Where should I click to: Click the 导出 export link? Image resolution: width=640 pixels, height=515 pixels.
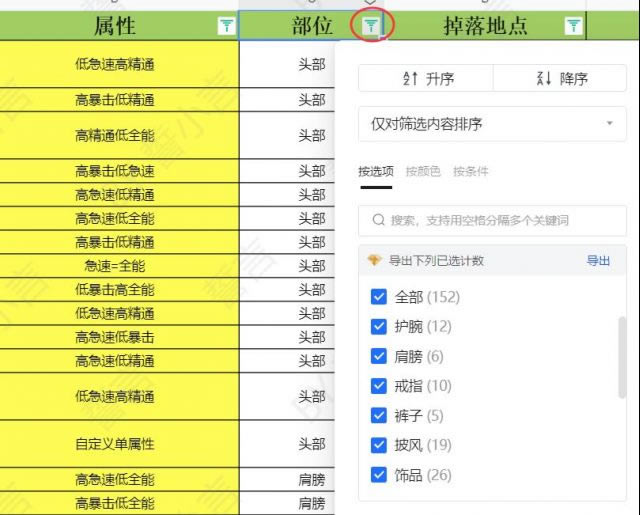598,260
